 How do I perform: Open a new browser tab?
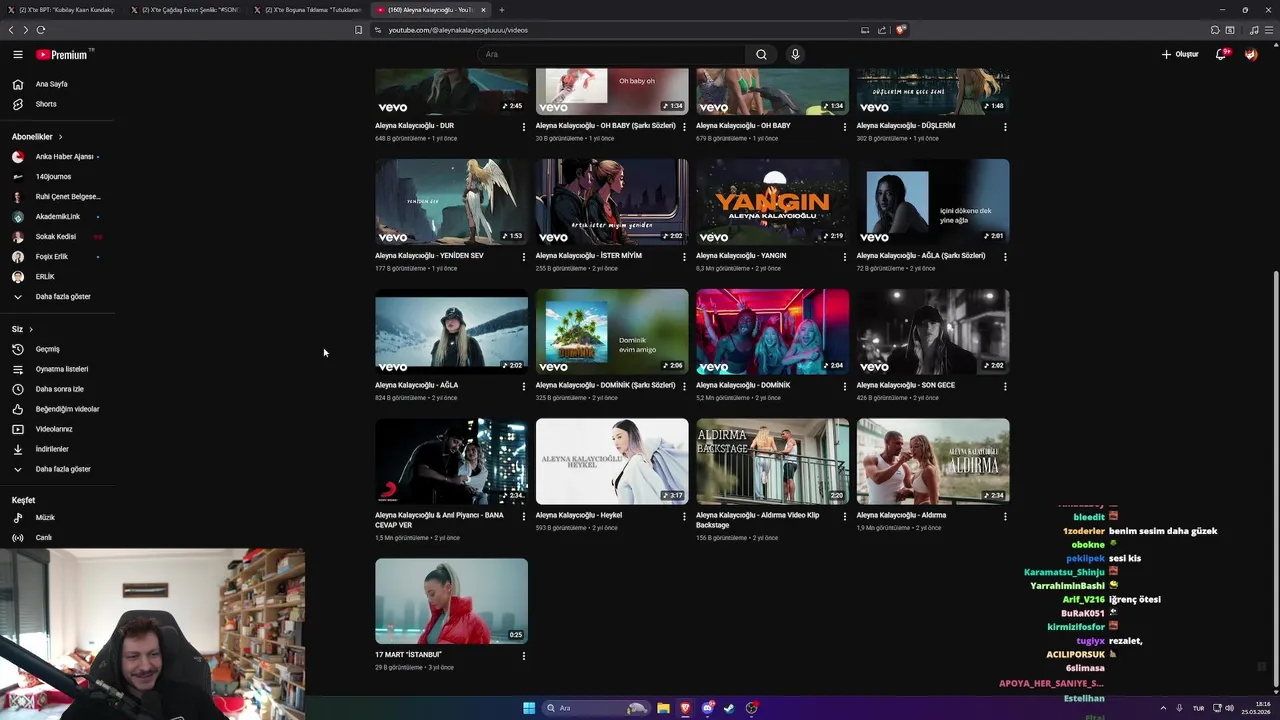(x=502, y=10)
